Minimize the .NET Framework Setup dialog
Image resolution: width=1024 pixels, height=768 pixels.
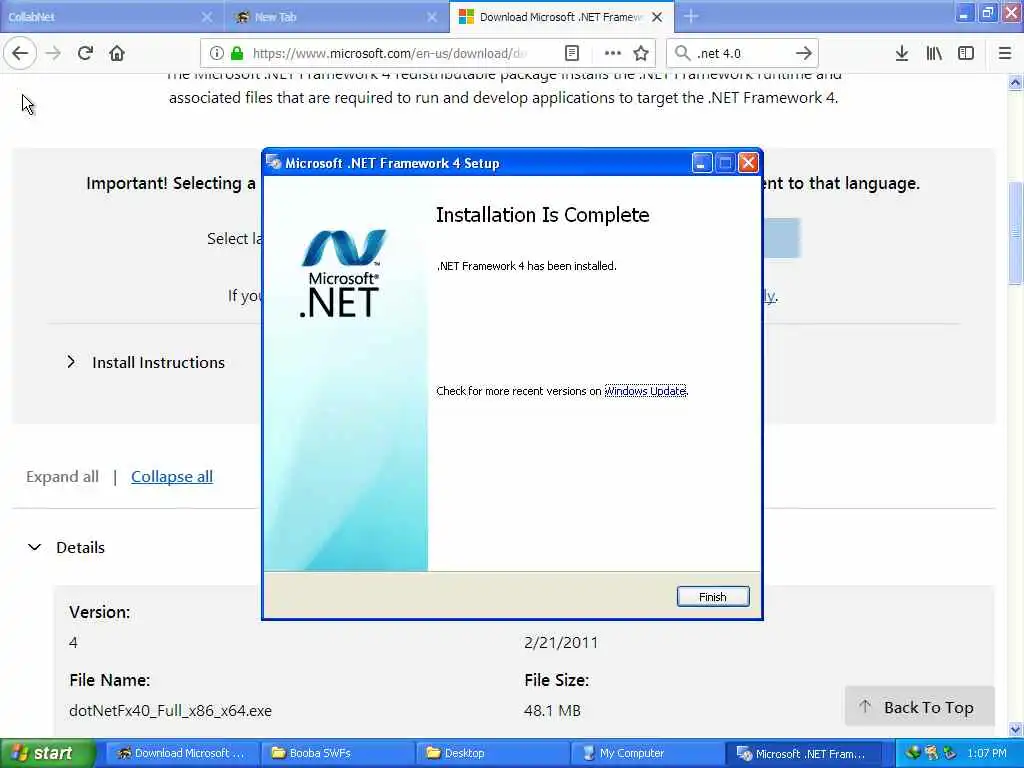click(701, 163)
